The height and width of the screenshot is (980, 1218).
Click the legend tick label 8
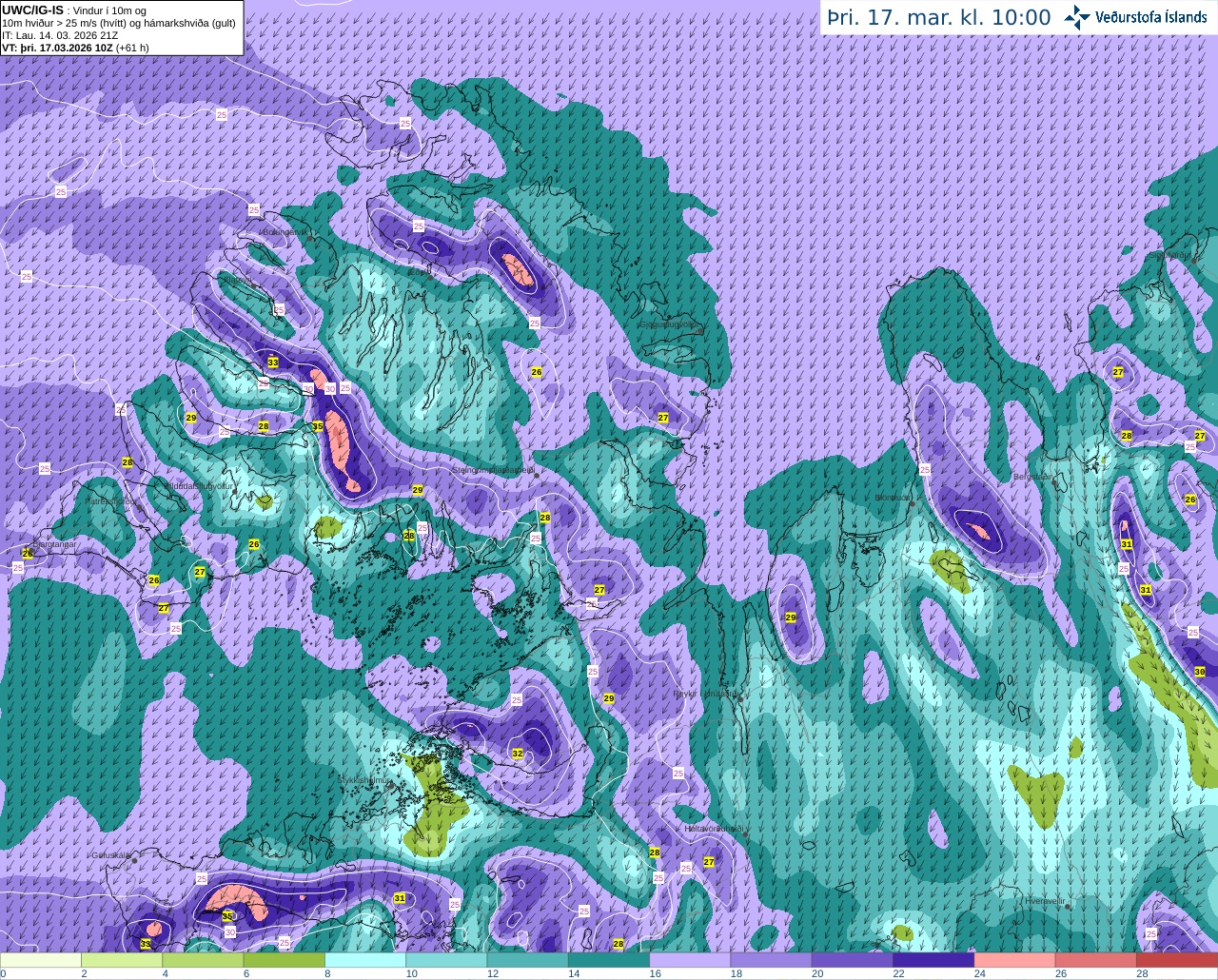pyautogui.click(x=327, y=973)
